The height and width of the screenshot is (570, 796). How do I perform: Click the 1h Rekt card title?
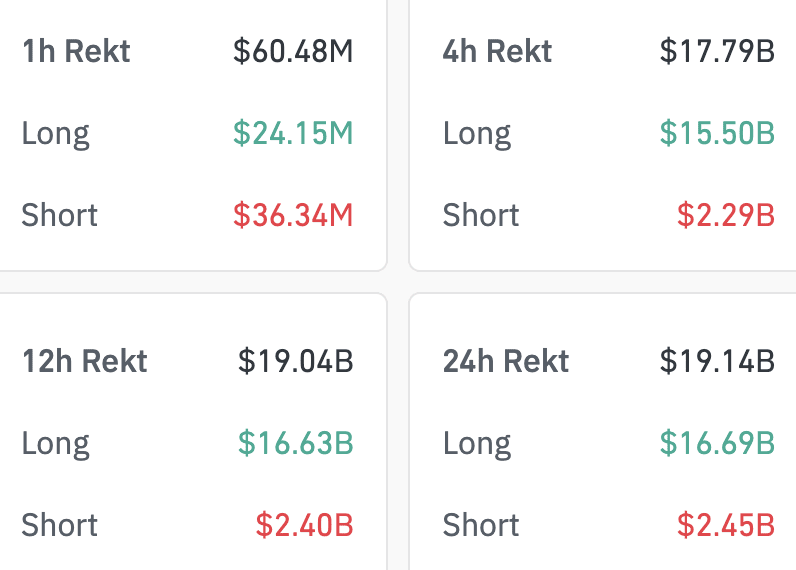(x=76, y=51)
